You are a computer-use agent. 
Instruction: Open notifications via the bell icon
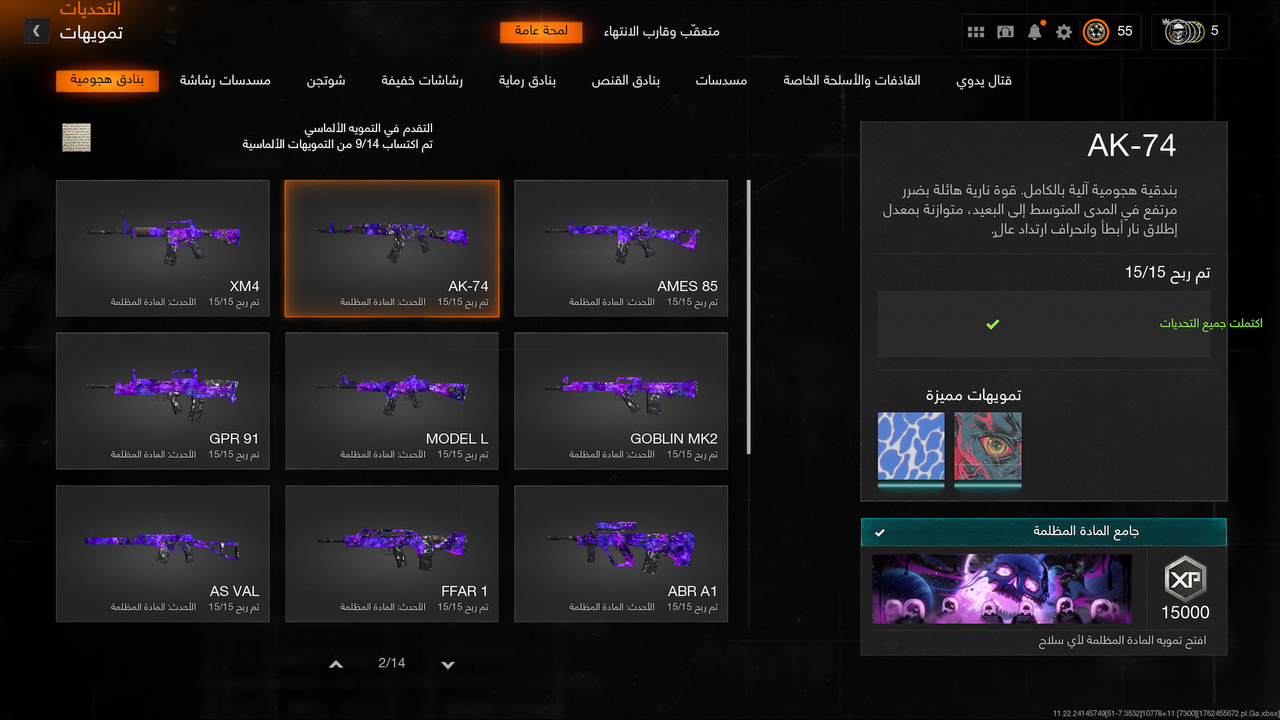[1034, 31]
